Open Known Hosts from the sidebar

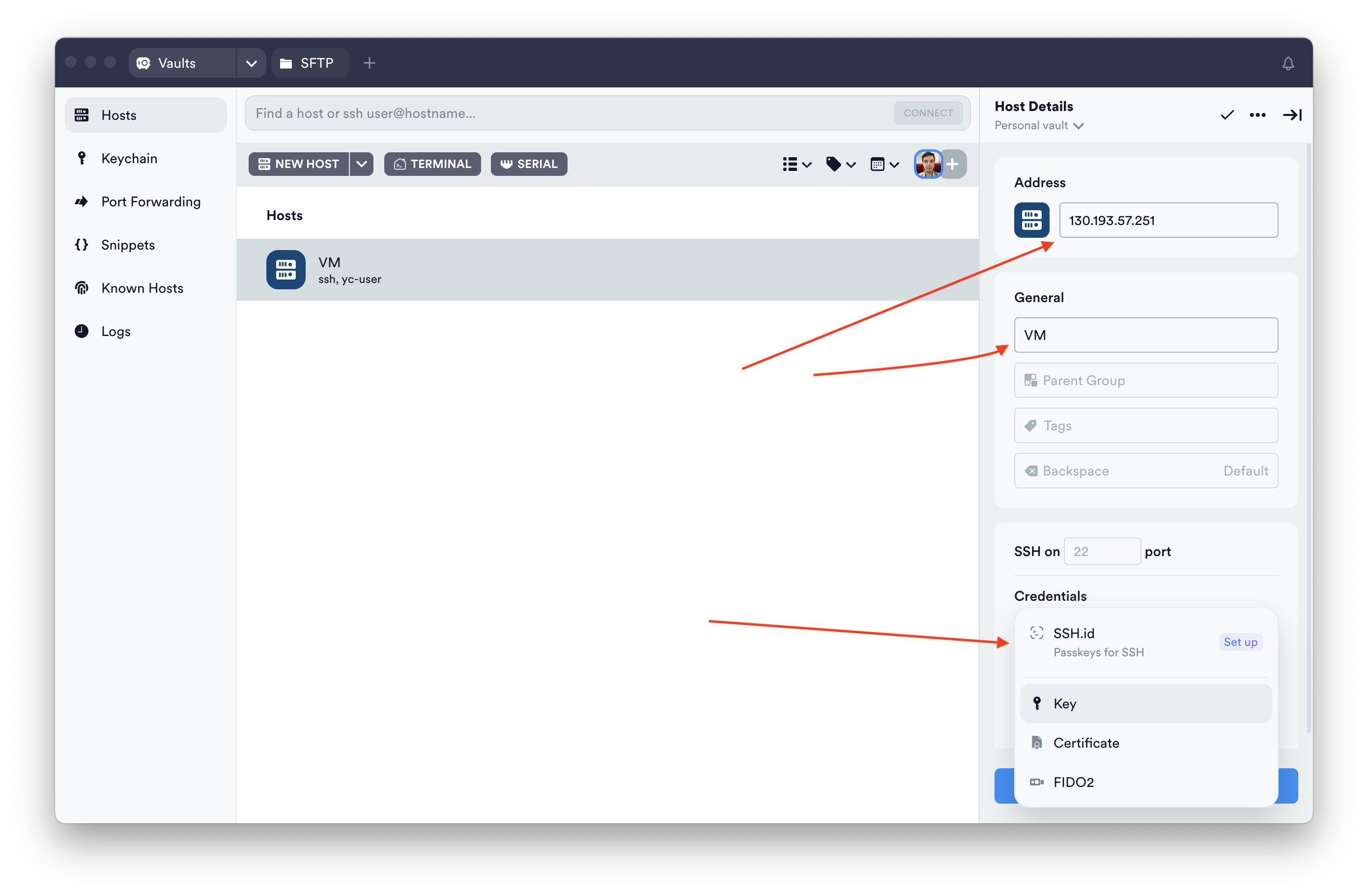coord(142,288)
